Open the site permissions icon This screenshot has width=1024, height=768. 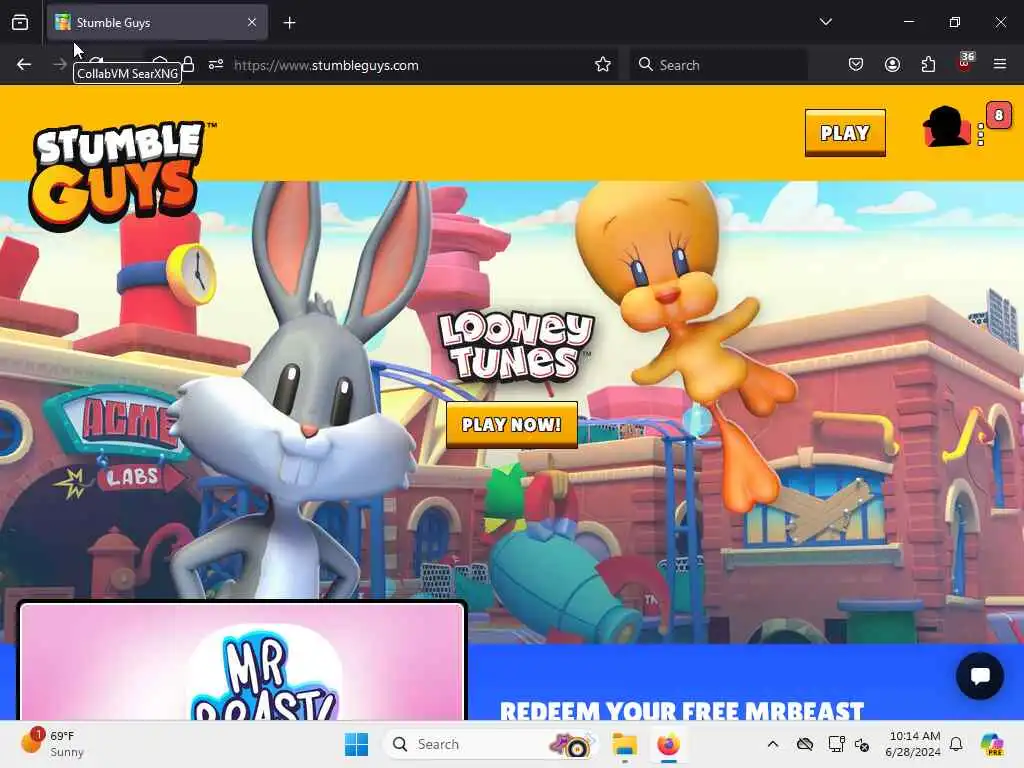click(x=216, y=64)
